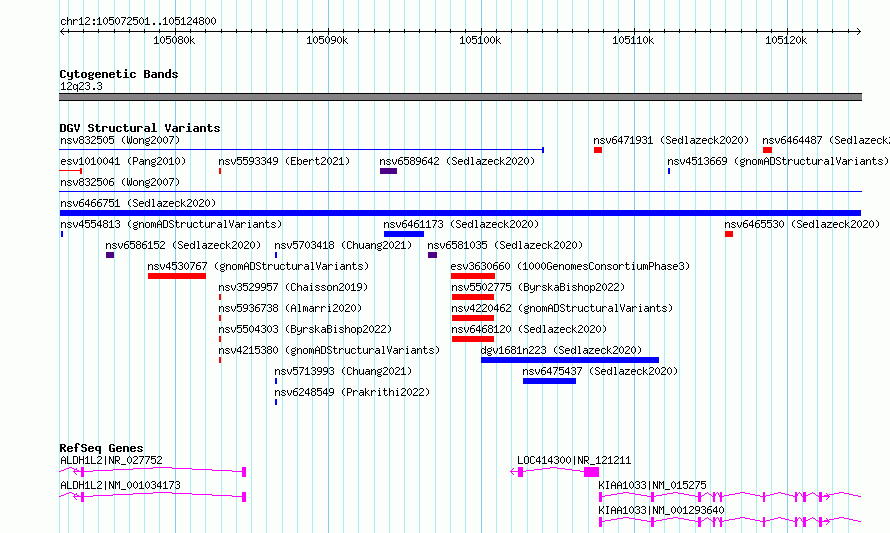This screenshot has height=533, width=890.
Task: Click the nsv832505 (Wong2007) variant label
Action: click(120, 140)
